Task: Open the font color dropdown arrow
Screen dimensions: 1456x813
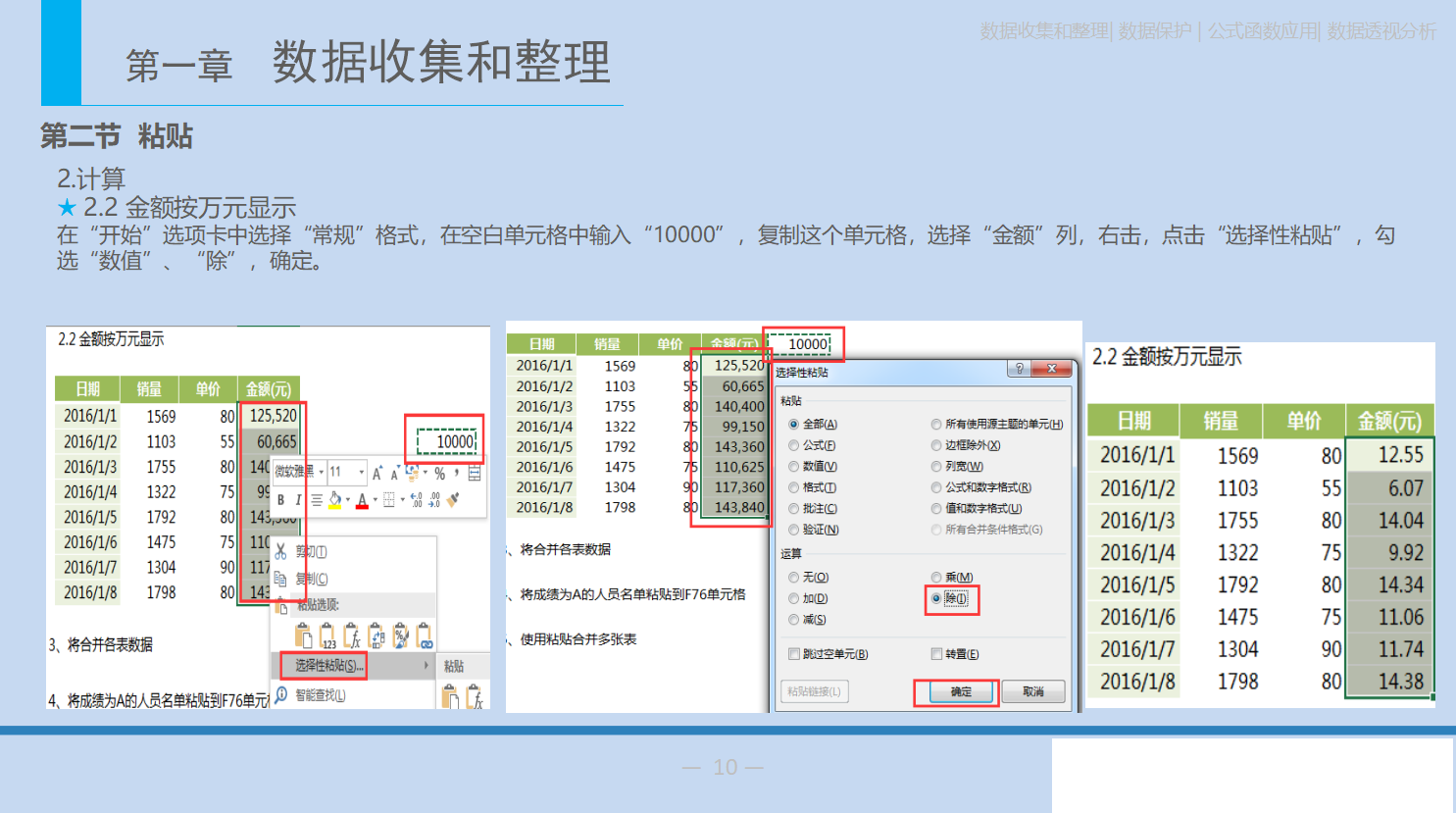Action: click(x=375, y=500)
